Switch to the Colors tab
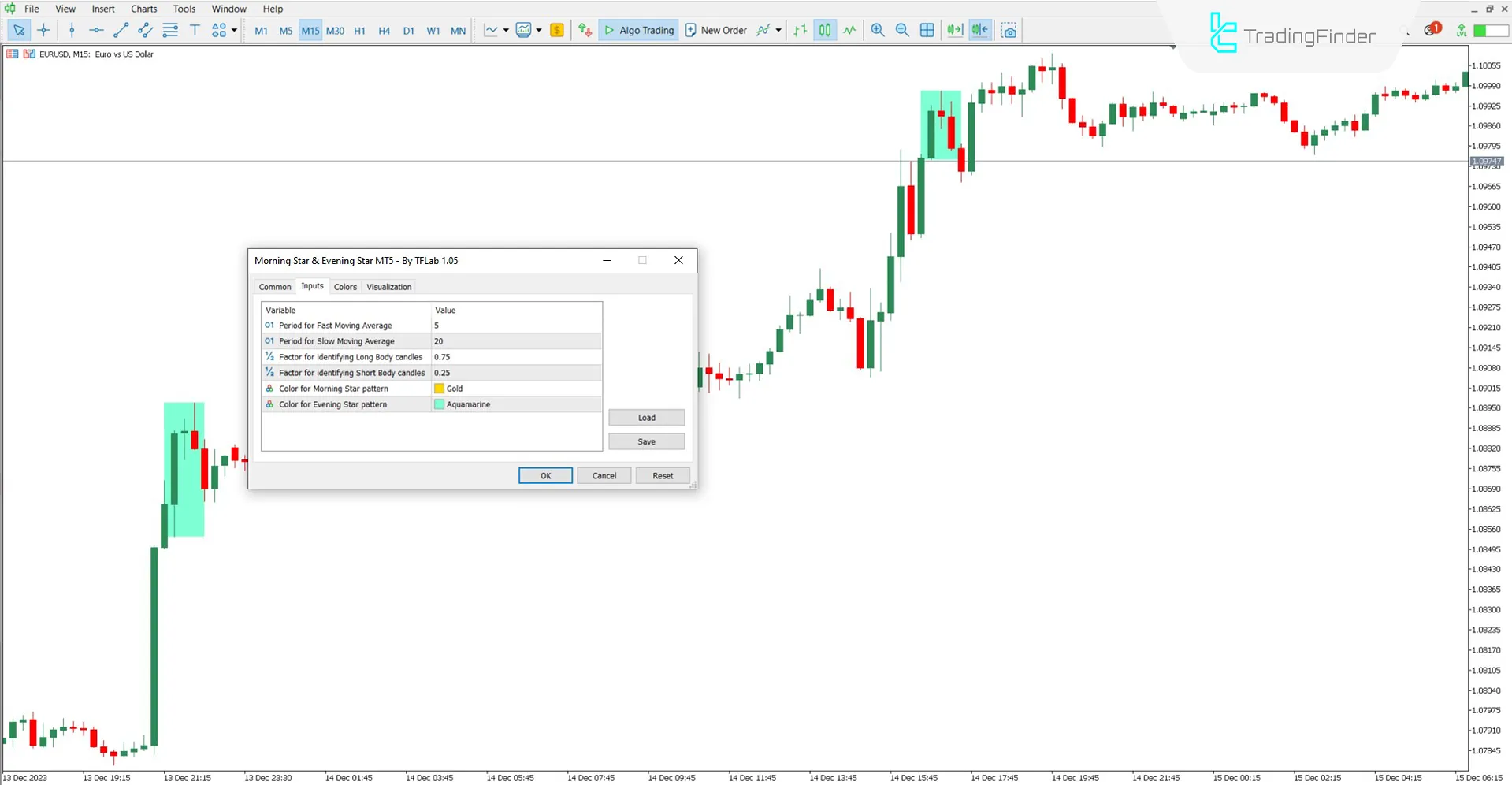This screenshot has width=1512, height=785. pyautogui.click(x=345, y=286)
